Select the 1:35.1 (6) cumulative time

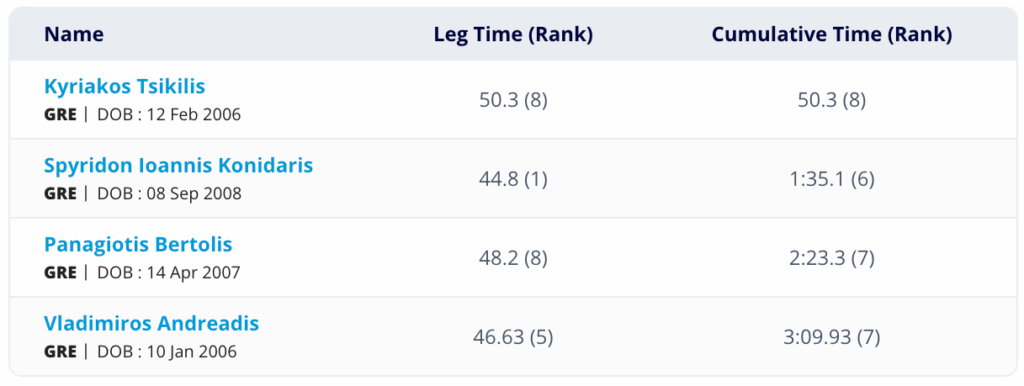(x=832, y=180)
